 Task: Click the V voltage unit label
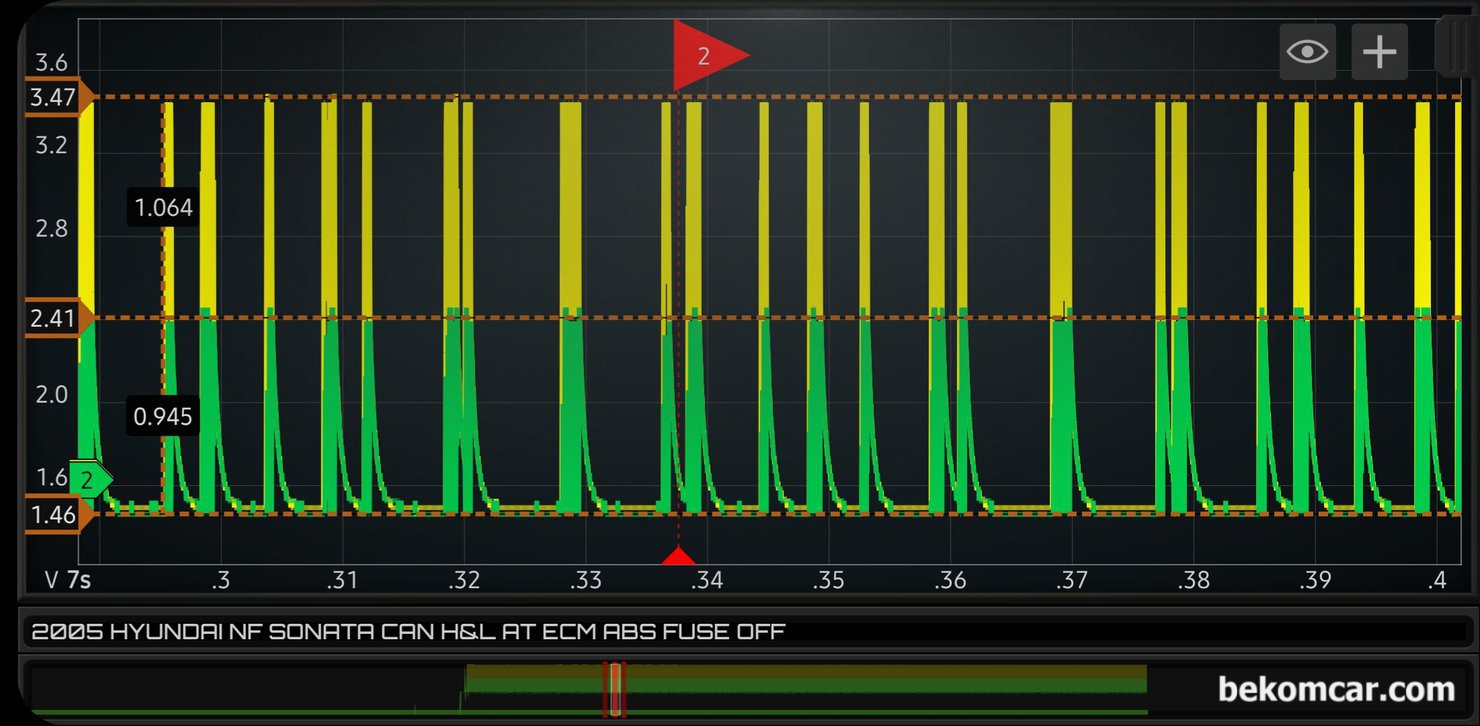52,580
